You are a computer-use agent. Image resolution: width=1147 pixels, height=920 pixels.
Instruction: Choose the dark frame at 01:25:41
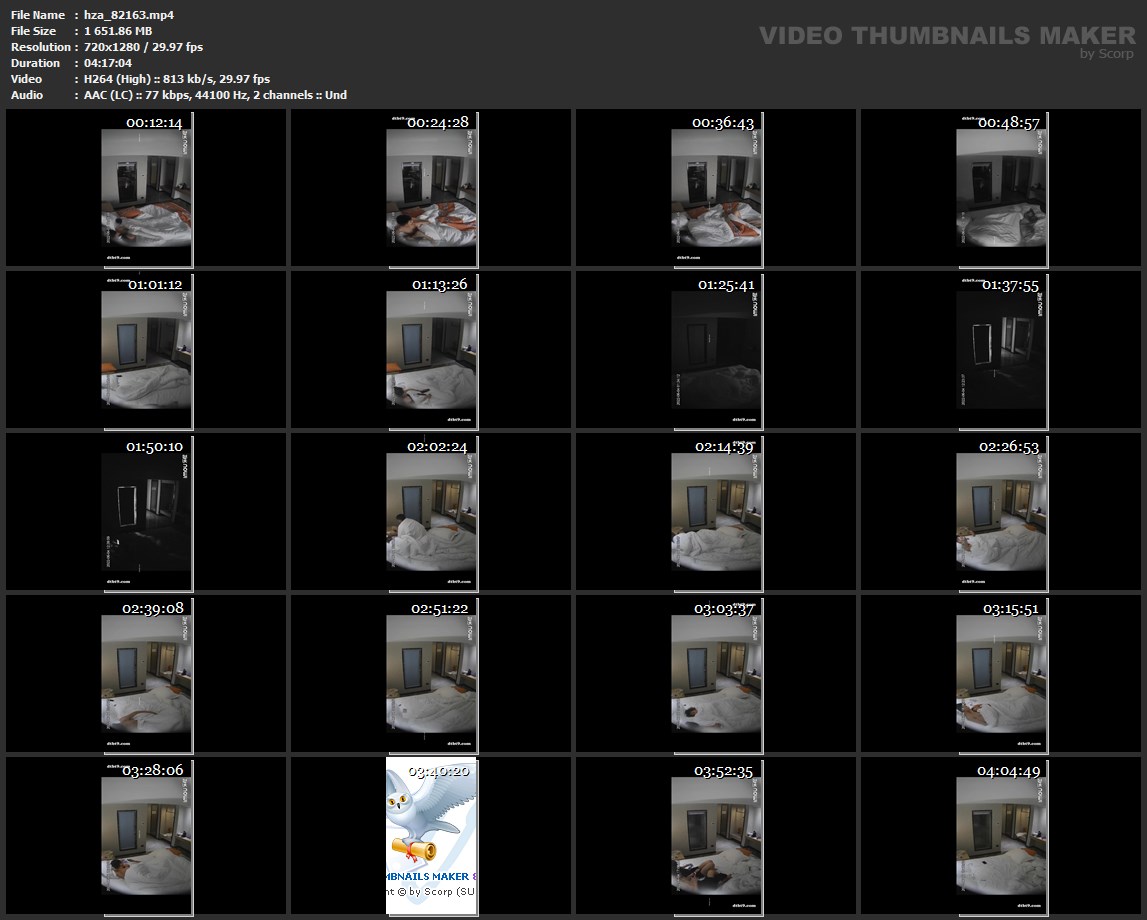pyautogui.click(x=717, y=351)
